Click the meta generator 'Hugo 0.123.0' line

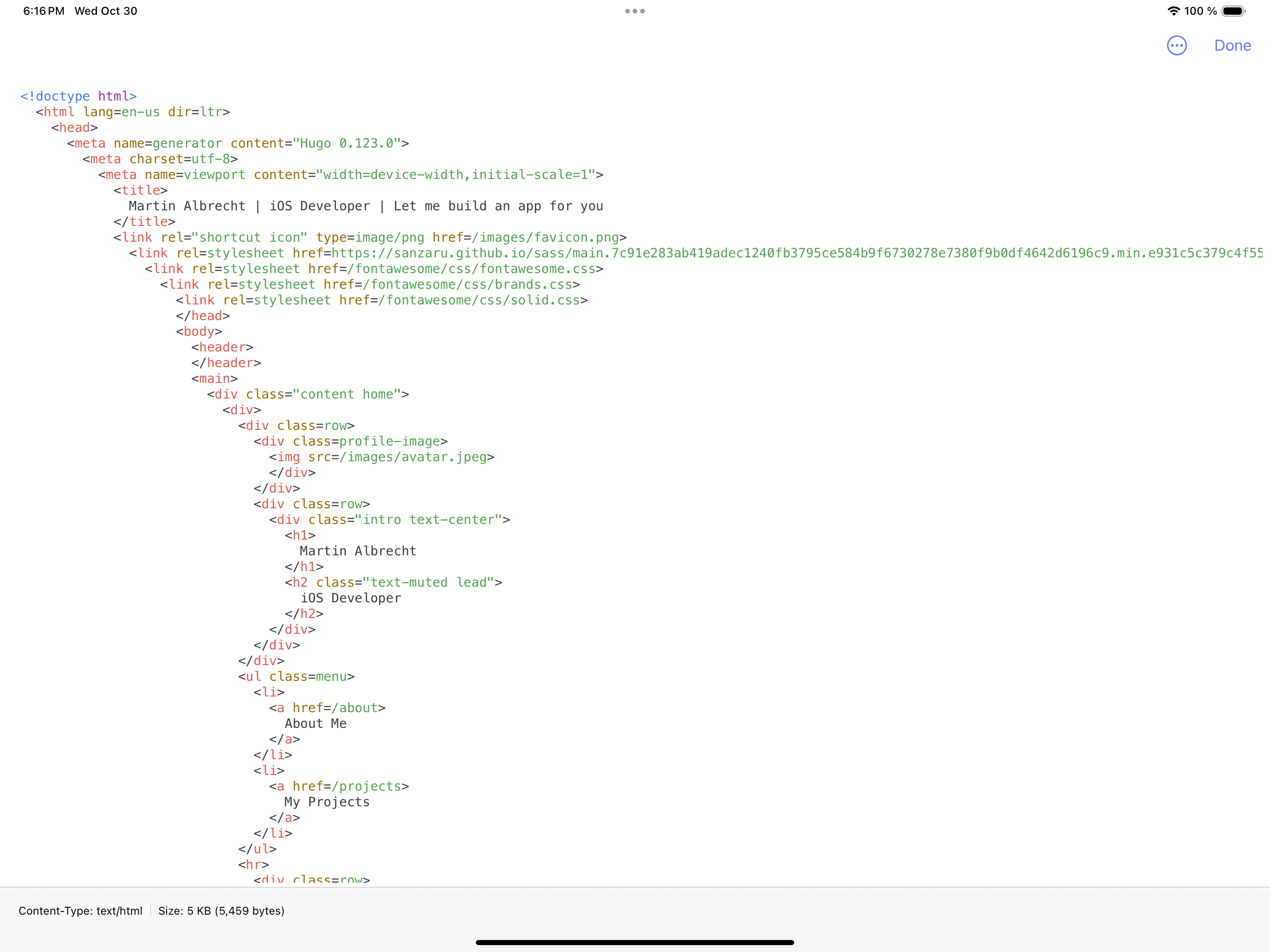[238, 143]
